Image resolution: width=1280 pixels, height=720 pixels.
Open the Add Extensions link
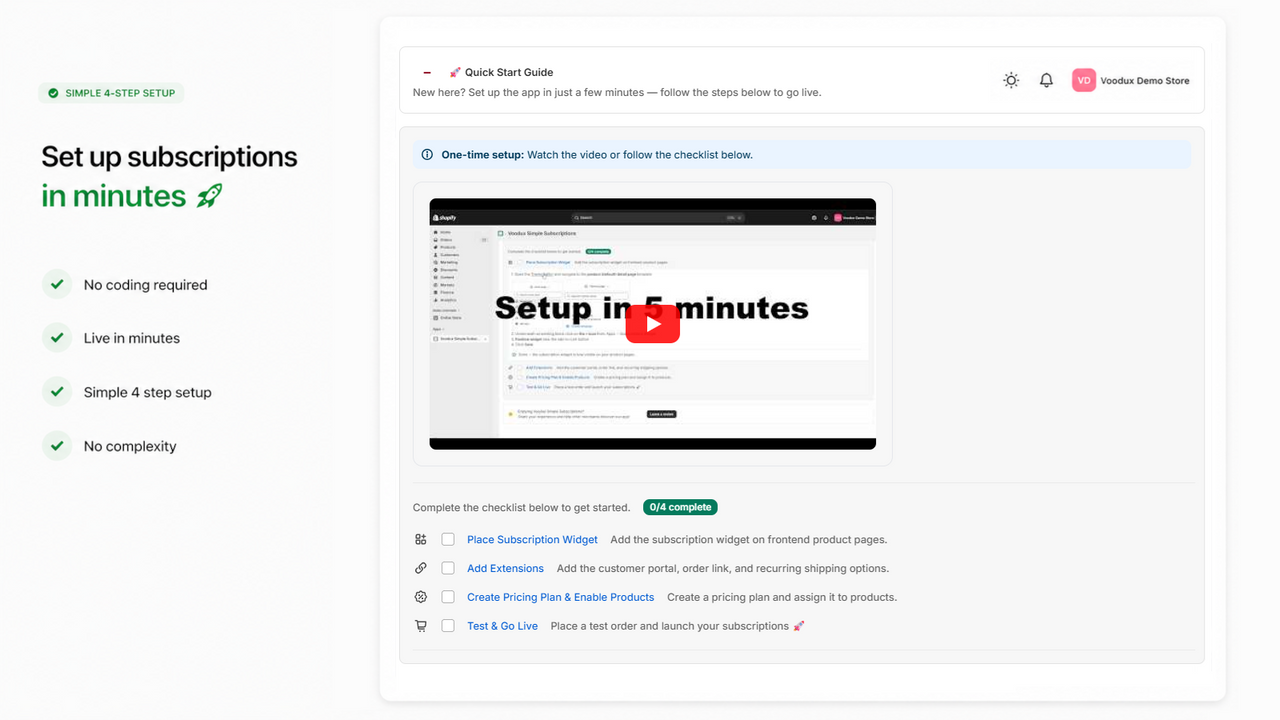(x=505, y=568)
